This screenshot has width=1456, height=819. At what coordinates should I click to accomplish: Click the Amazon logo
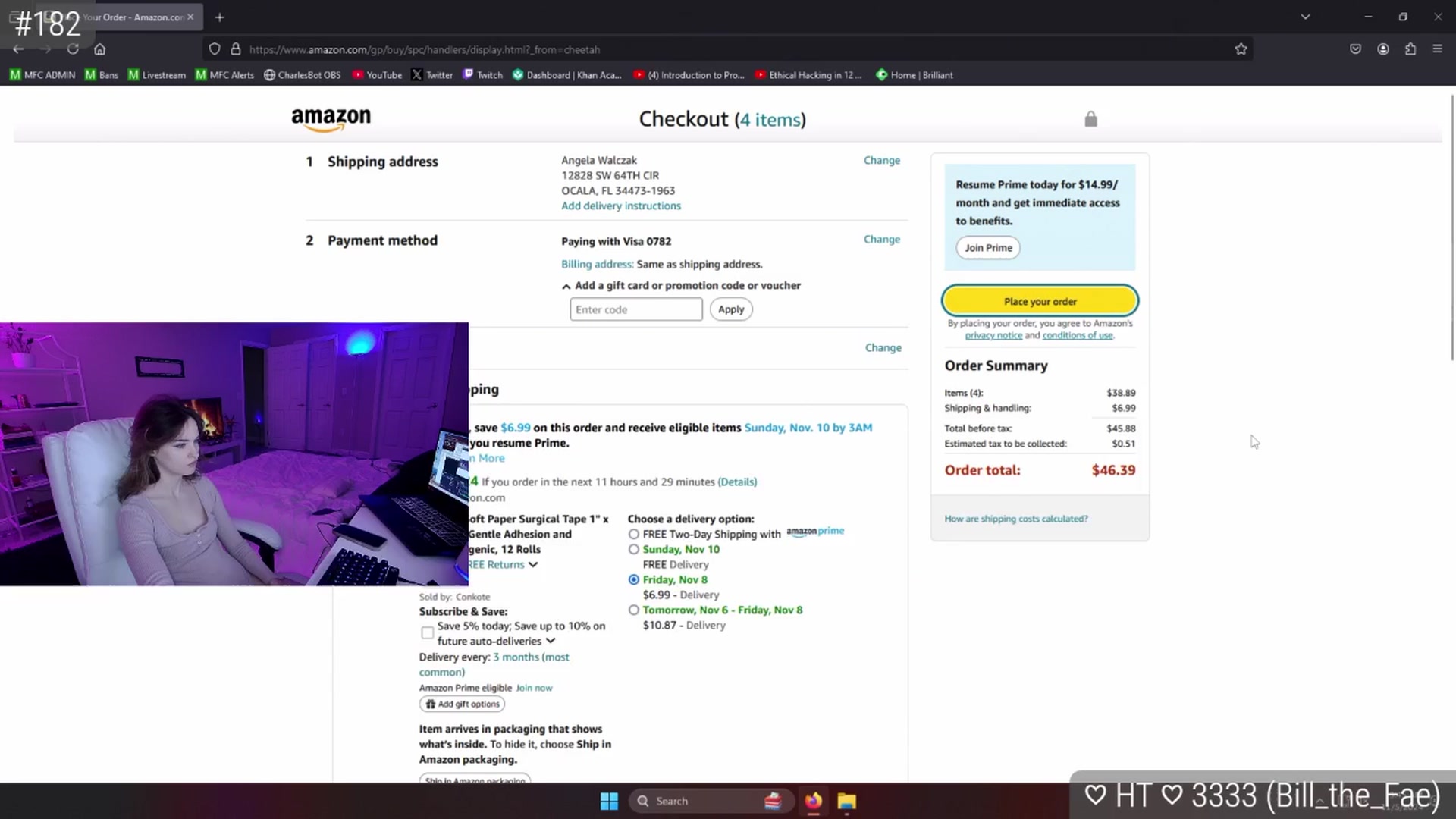(331, 120)
